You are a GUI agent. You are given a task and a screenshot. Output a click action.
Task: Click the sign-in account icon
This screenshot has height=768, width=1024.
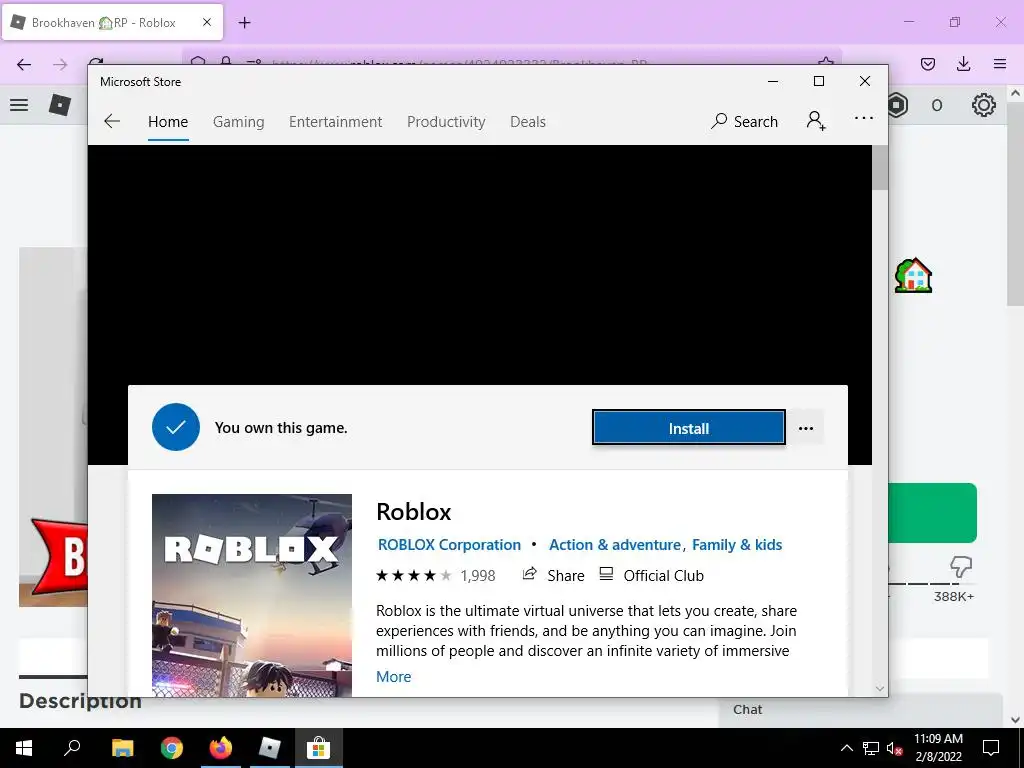coord(816,121)
